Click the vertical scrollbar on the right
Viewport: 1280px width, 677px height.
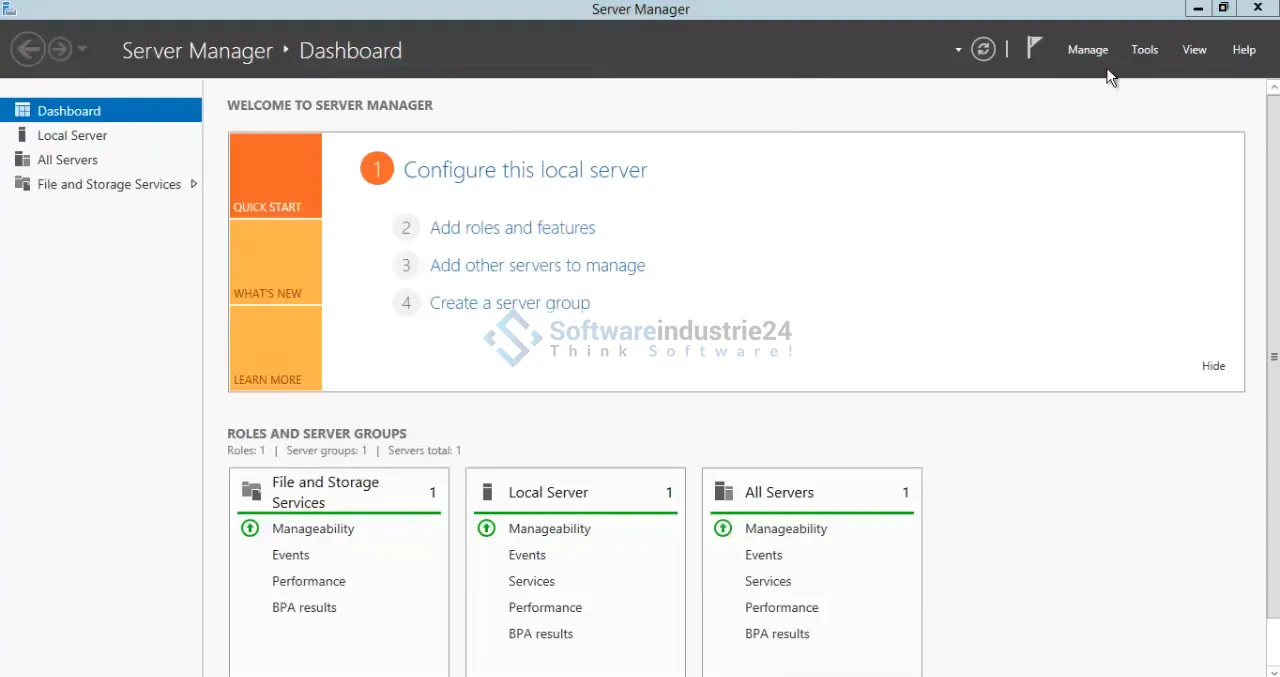[1273, 357]
